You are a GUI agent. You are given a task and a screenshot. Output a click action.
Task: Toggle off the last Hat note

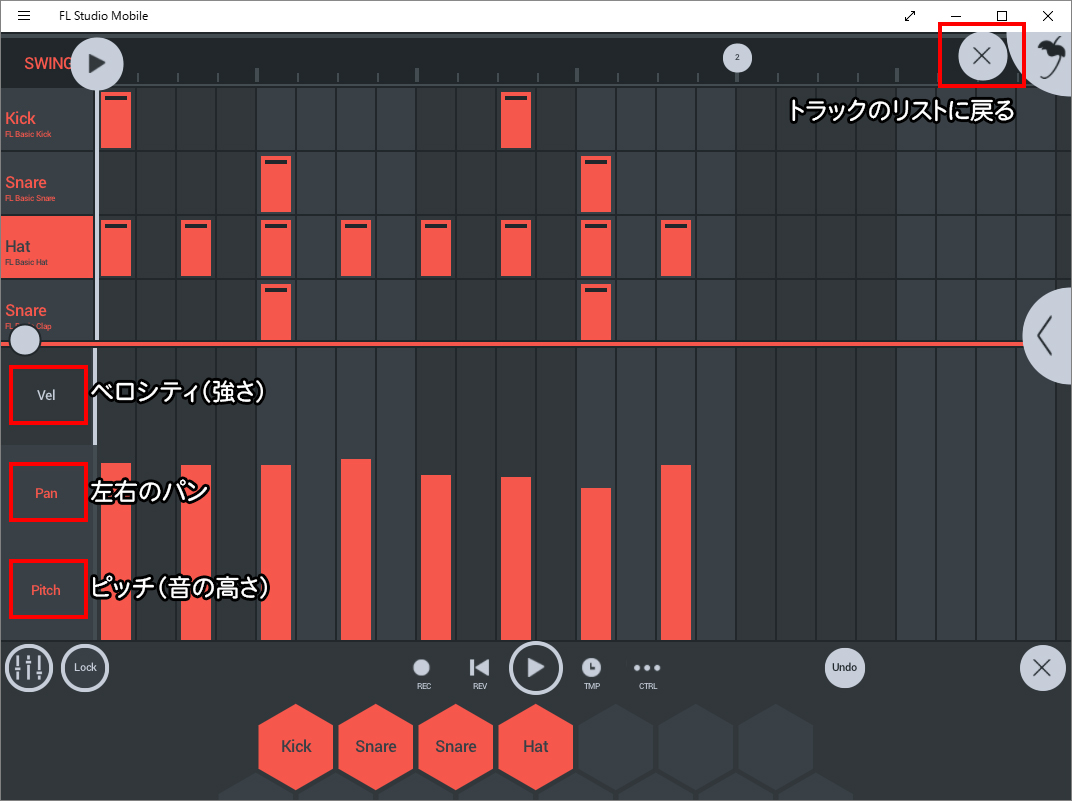tap(676, 248)
